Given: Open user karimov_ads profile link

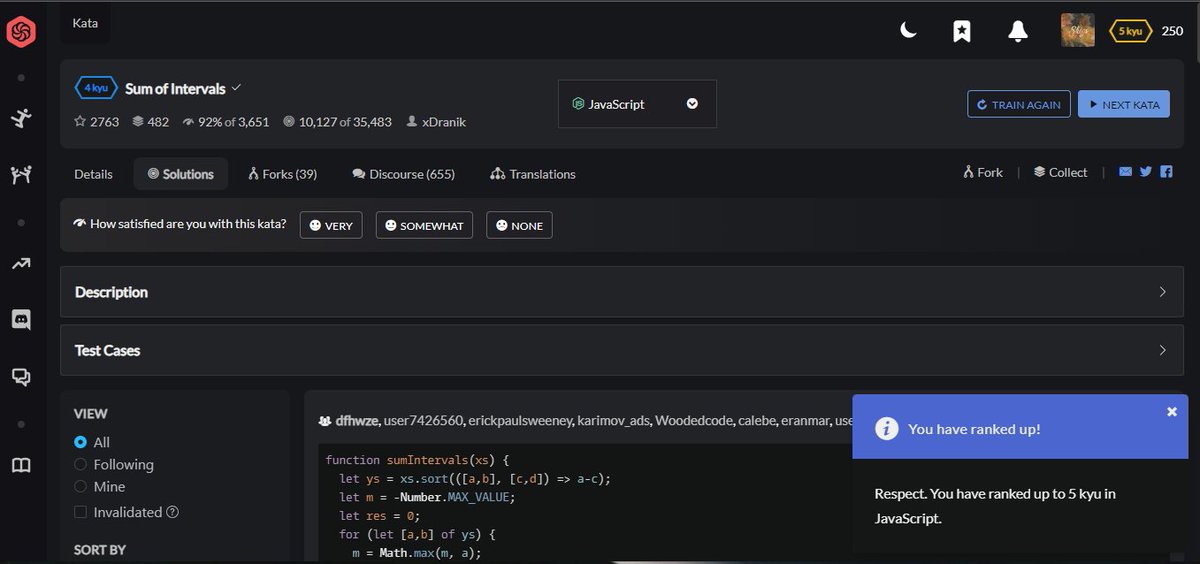Looking at the screenshot, I should [614, 421].
